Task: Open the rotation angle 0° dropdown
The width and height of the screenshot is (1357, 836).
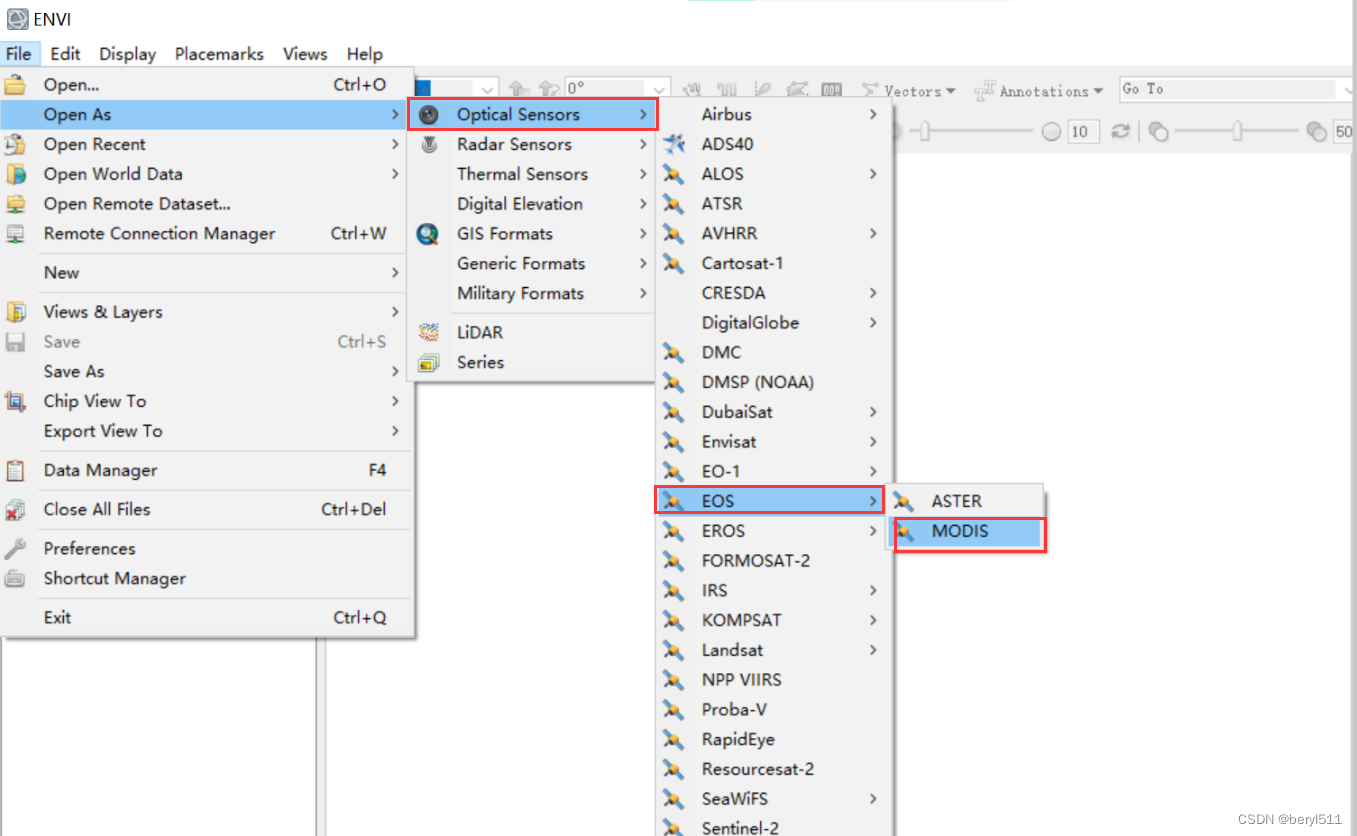Action: coord(659,89)
